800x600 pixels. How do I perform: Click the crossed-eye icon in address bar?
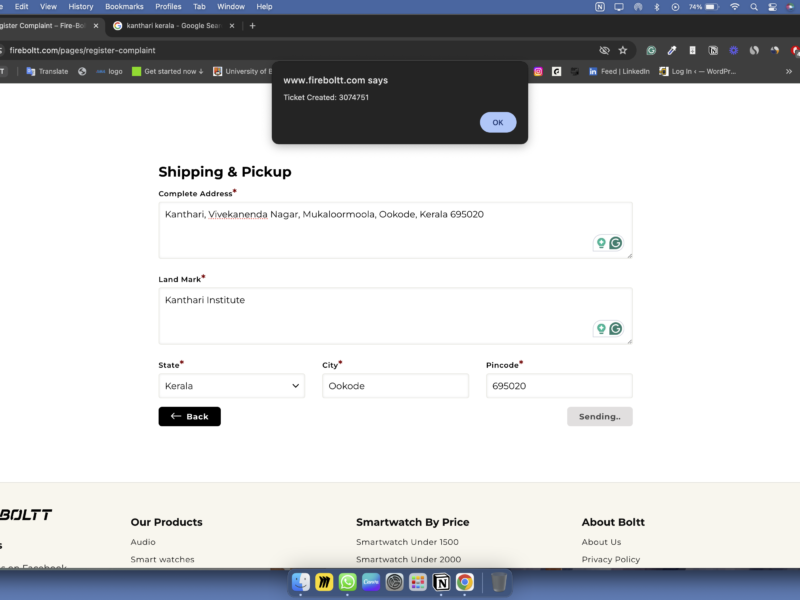point(604,50)
